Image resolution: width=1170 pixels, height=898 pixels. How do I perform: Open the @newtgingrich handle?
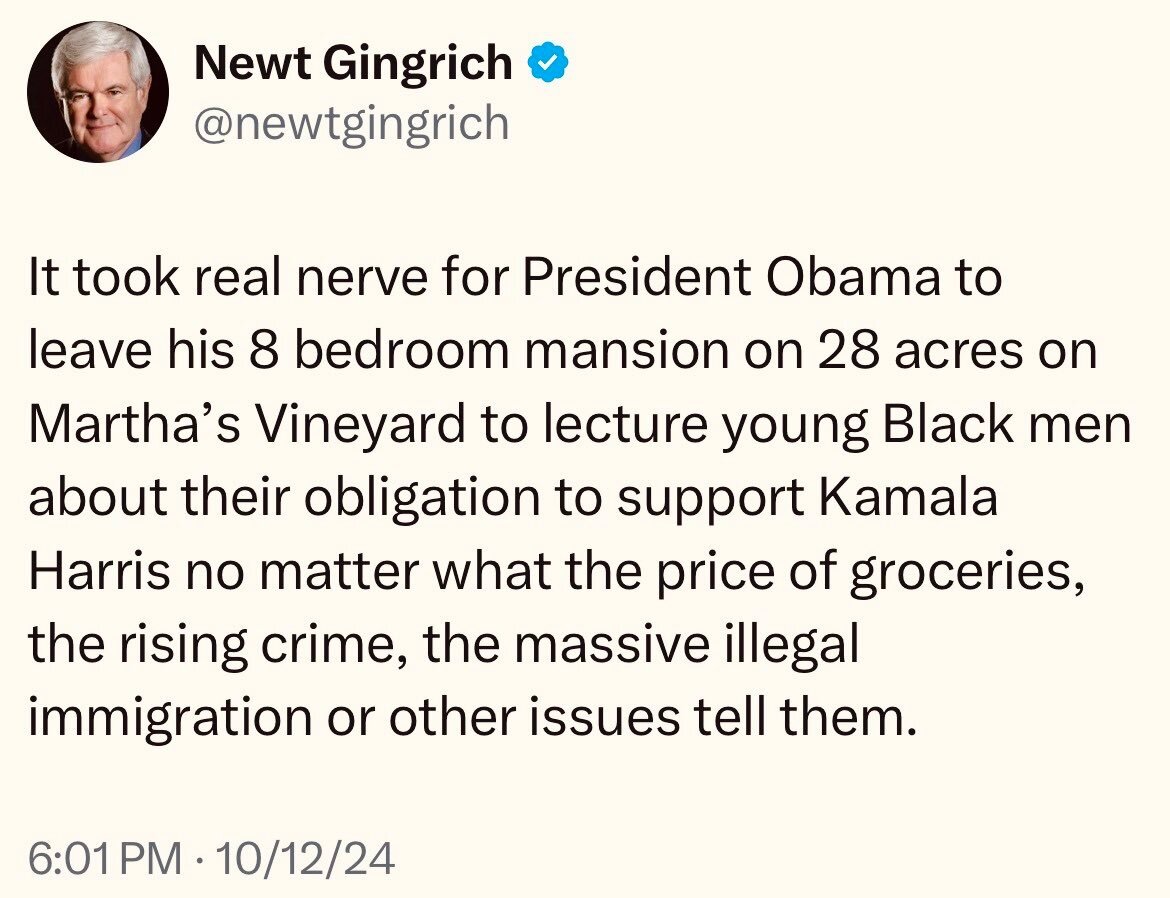pyautogui.click(x=350, y=124)
